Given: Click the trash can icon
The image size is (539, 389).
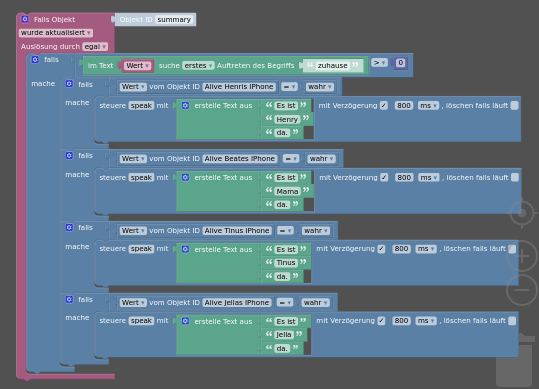Looking at the screenshot, I should pos(514,361).
